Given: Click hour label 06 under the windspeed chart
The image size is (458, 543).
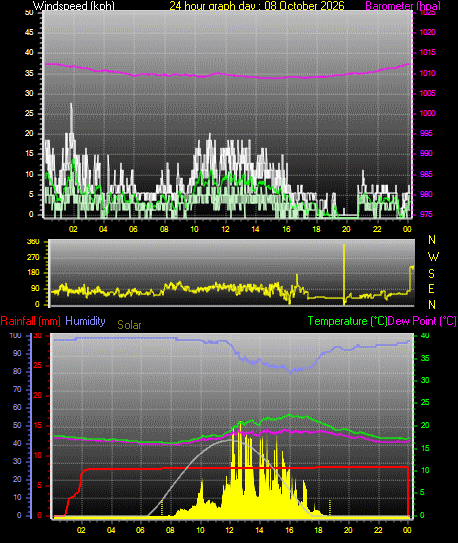Looking at the screenshot, I should click(133, 229).
